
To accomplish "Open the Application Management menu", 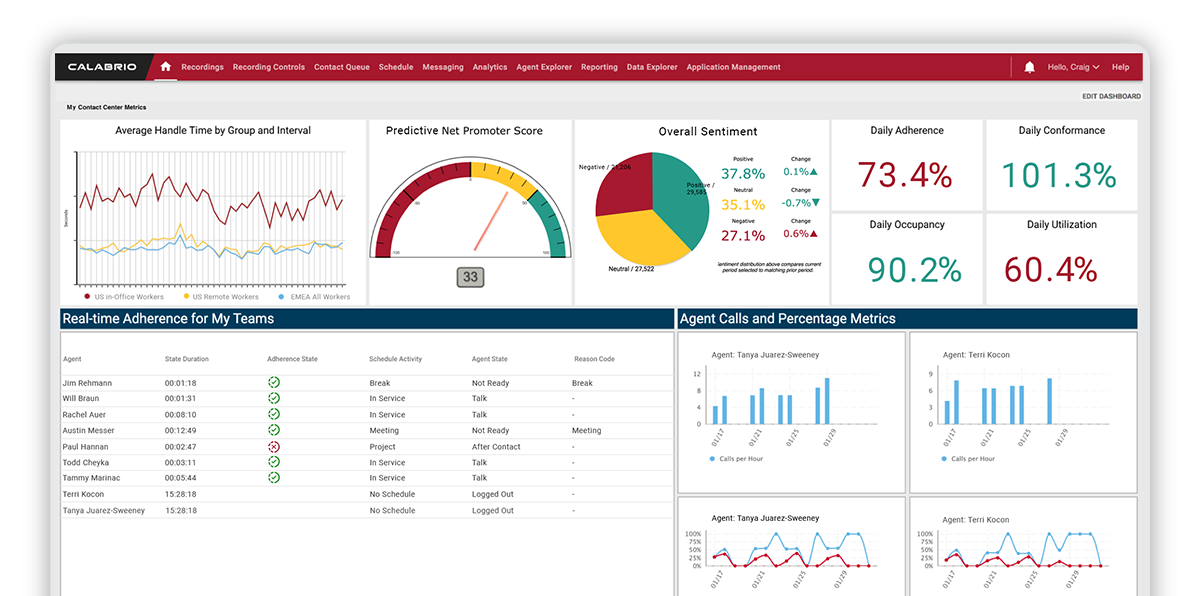I will [733, 67].
